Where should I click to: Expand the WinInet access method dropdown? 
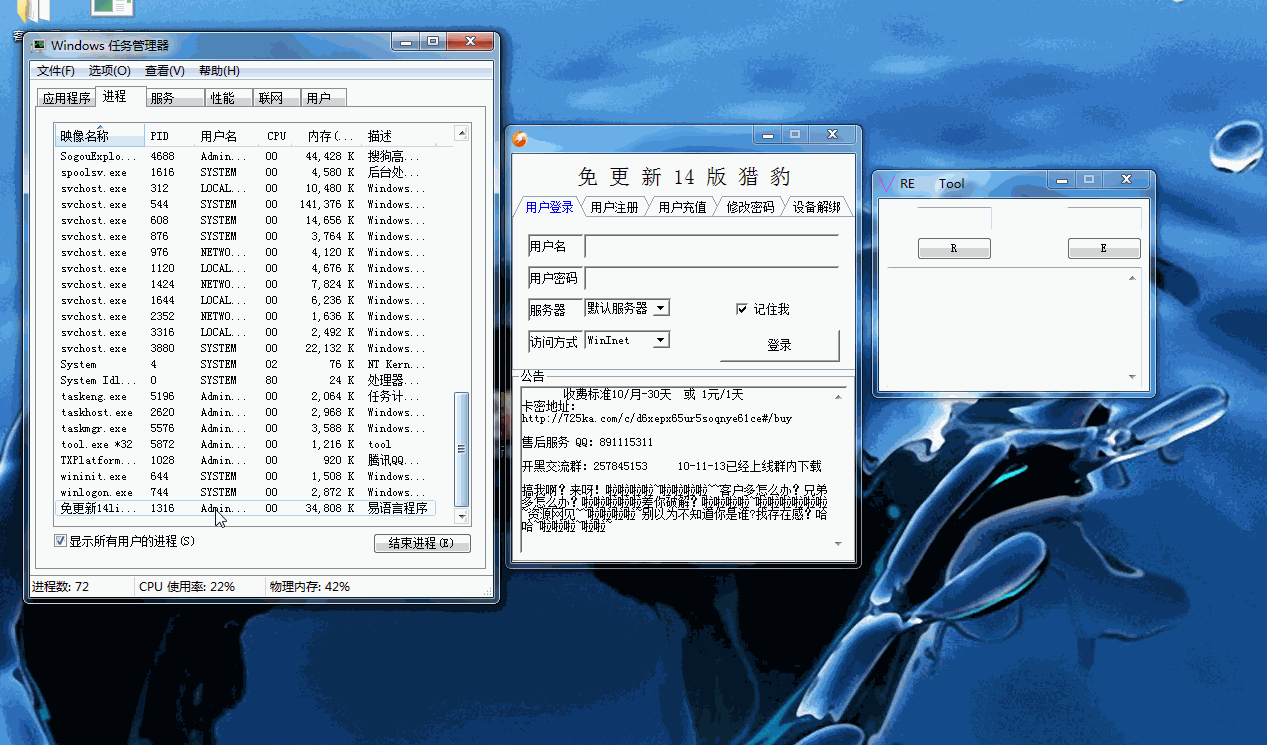660,341
